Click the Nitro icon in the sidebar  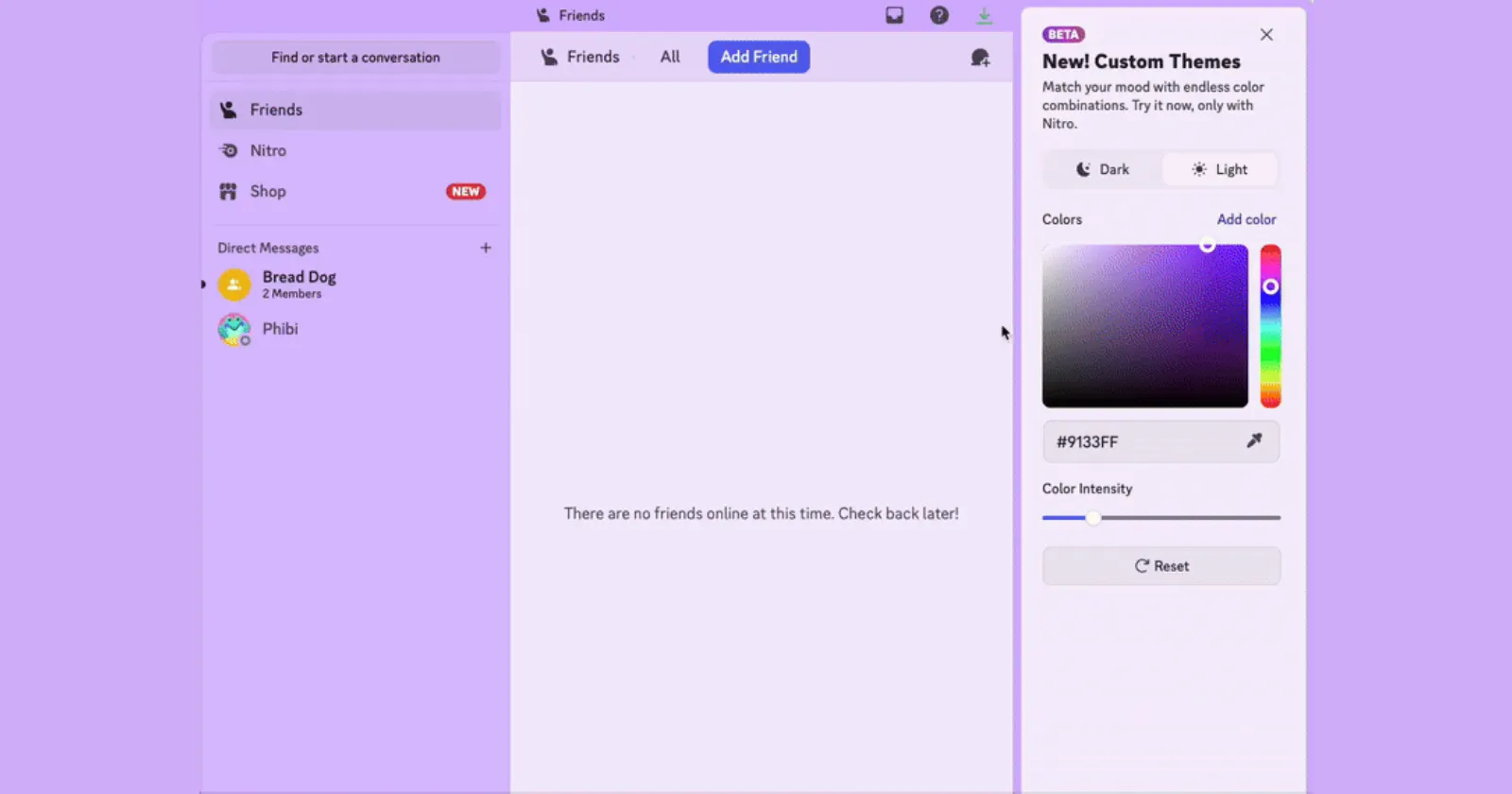(229, 150)
